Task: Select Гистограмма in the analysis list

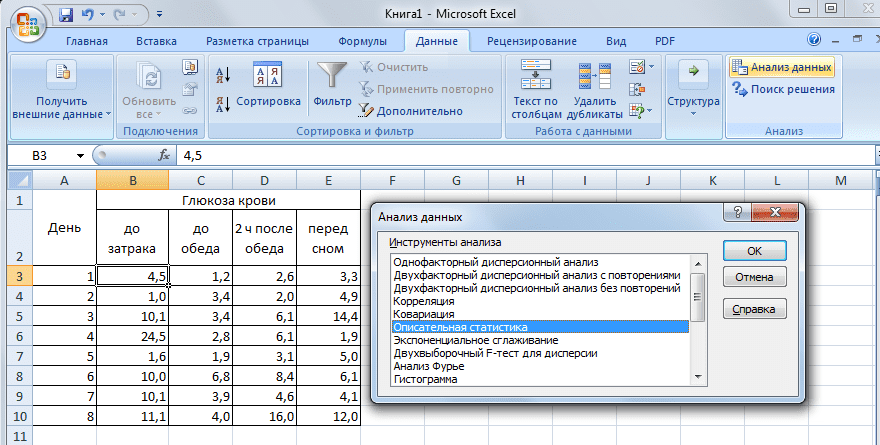Action: 427,379
